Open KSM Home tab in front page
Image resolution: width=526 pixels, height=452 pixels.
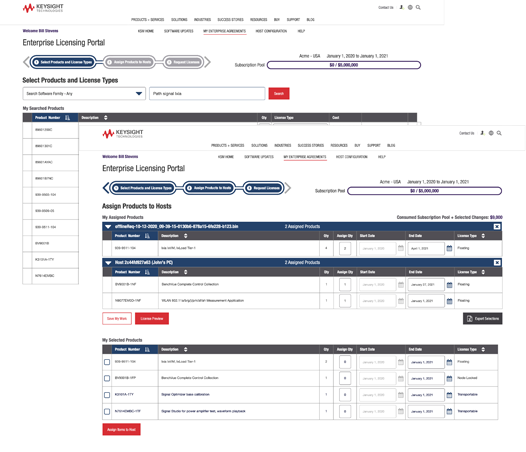click(x=225, y=157)
